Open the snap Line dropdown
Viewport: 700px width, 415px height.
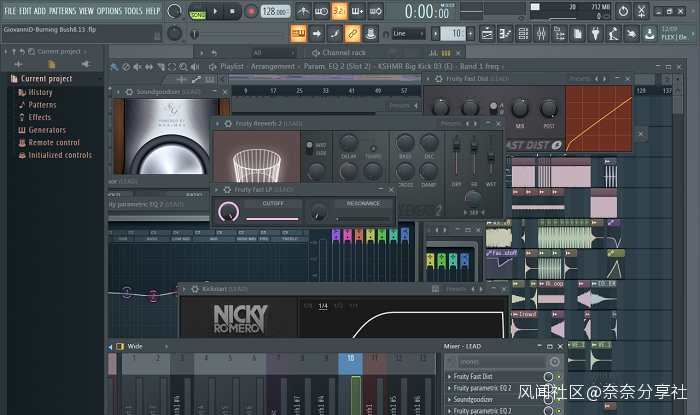[x=410, y=33]
